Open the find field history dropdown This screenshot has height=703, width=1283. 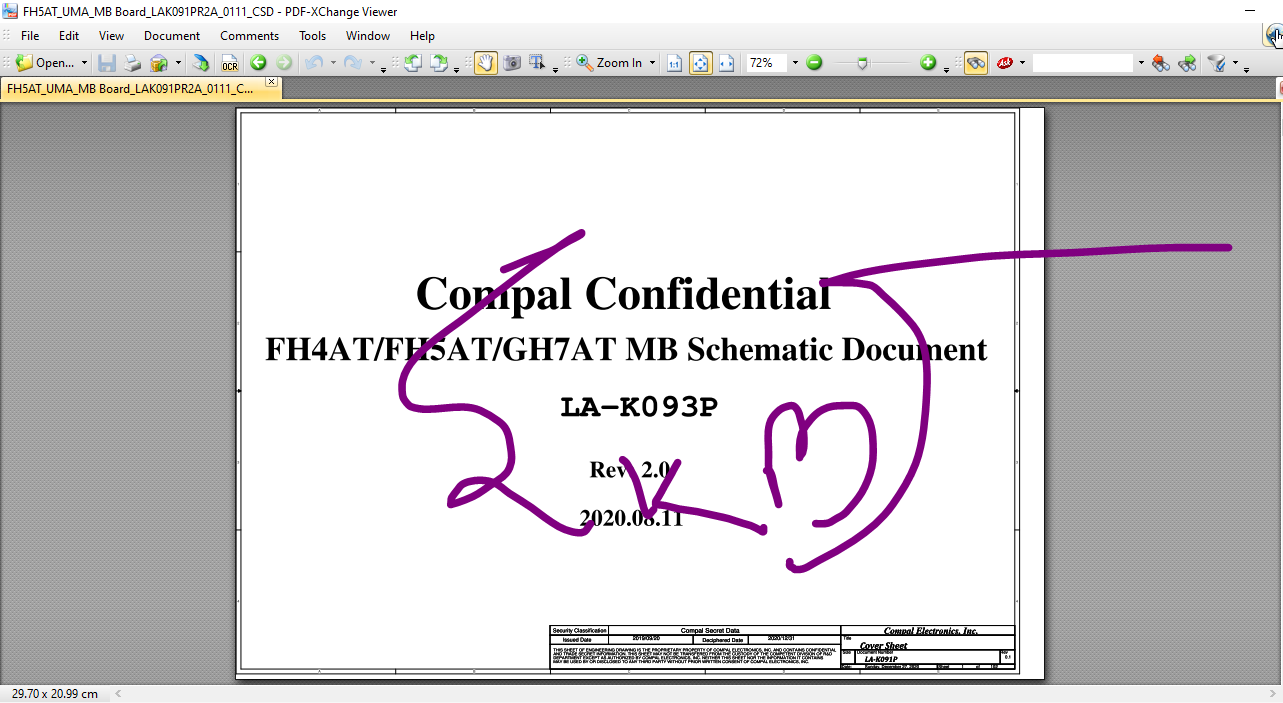coord(1141,63)
